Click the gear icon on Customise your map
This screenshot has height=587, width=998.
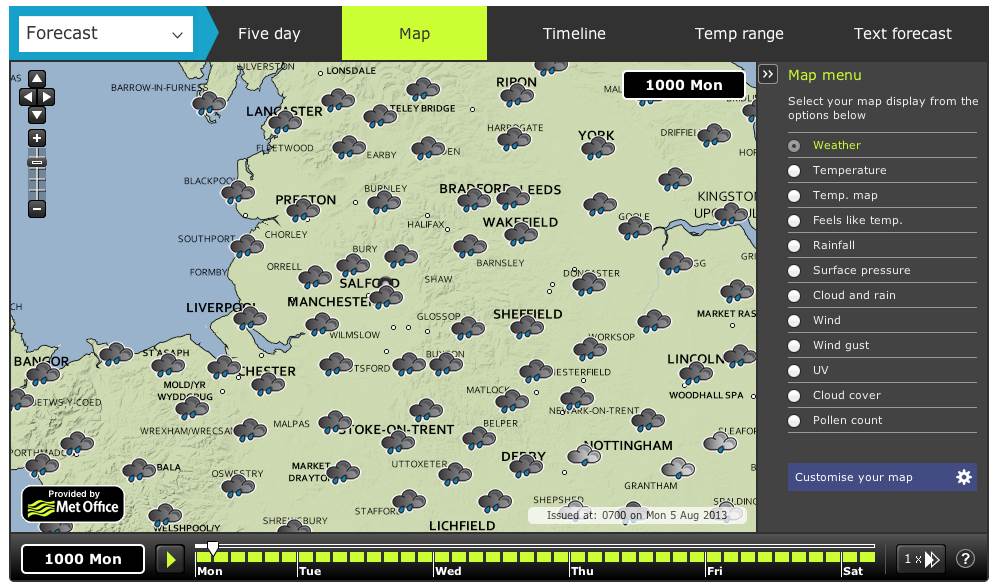tap(964, 477)
